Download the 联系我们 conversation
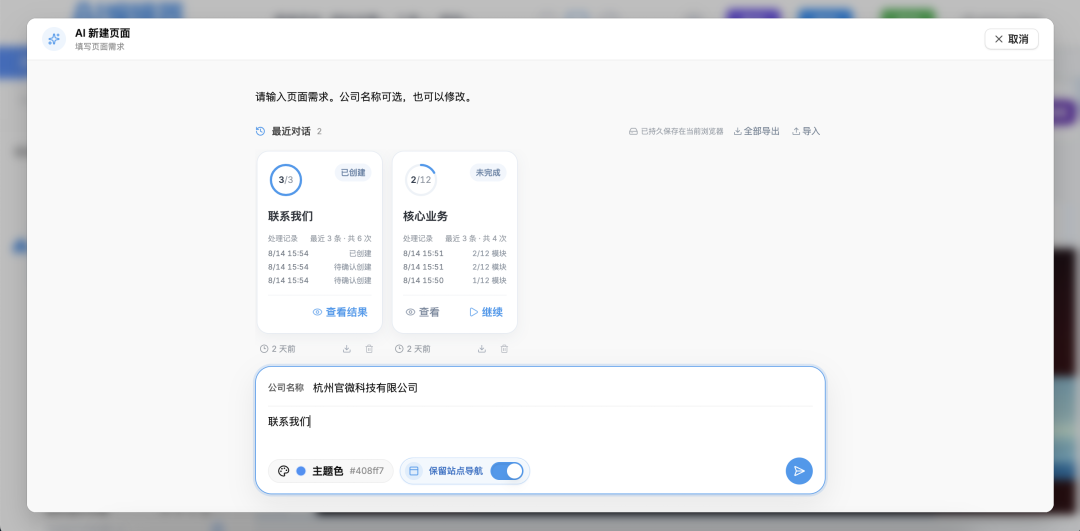Image resolution: width=1080 pixels, height=531 pixels. click(346, 349)
